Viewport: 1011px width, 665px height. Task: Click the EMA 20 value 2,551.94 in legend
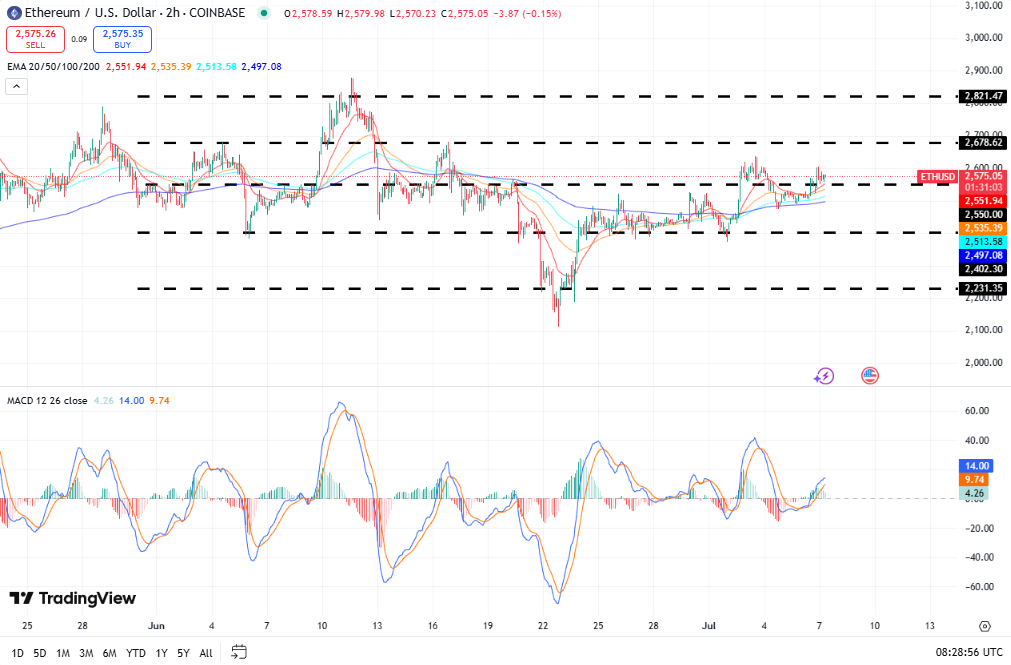click(126, 66)
